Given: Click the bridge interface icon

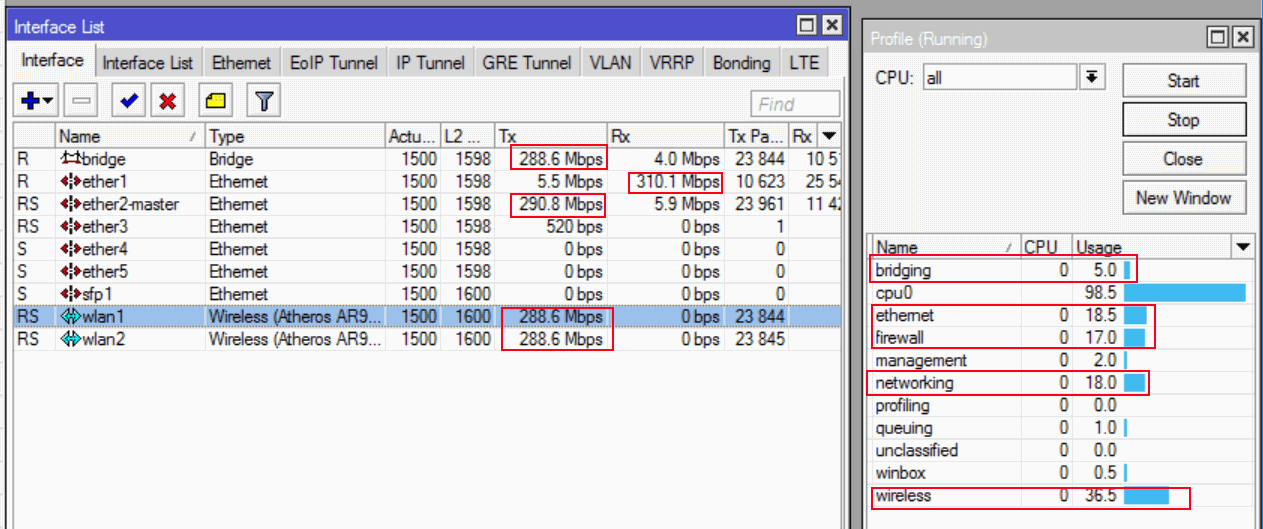Looking at the screenshot, I should [70, 159].
